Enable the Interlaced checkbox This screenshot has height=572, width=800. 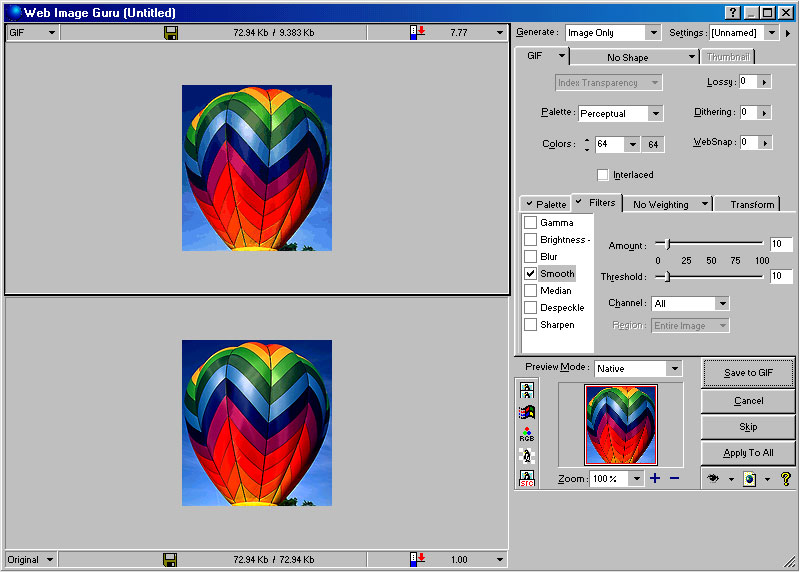tap(603, 175)
